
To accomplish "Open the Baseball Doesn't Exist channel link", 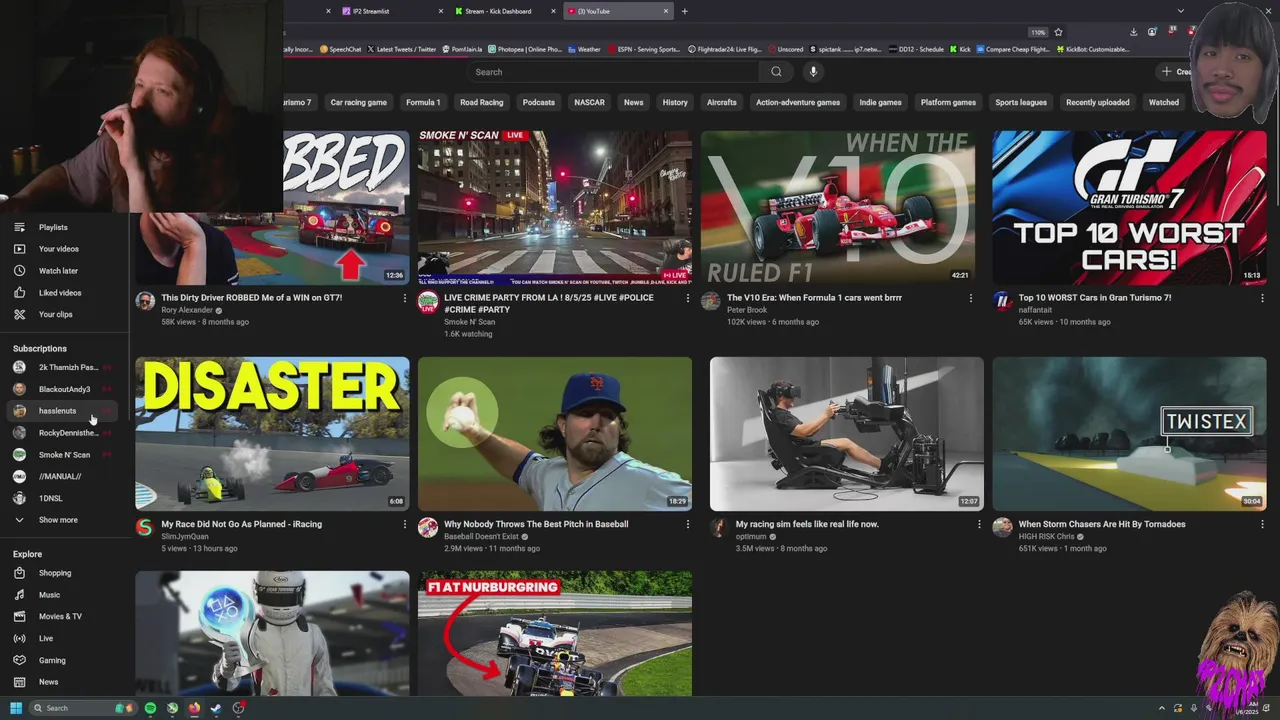I will point(482,536).
